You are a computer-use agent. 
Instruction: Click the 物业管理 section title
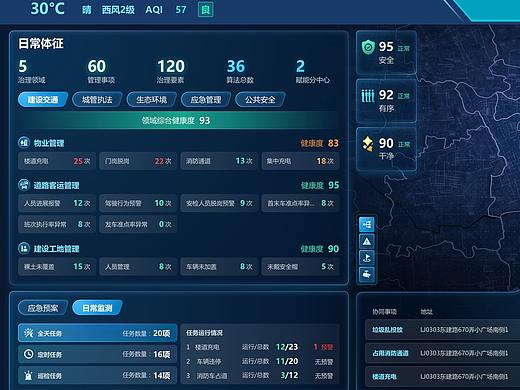click(x=49, y=143)
